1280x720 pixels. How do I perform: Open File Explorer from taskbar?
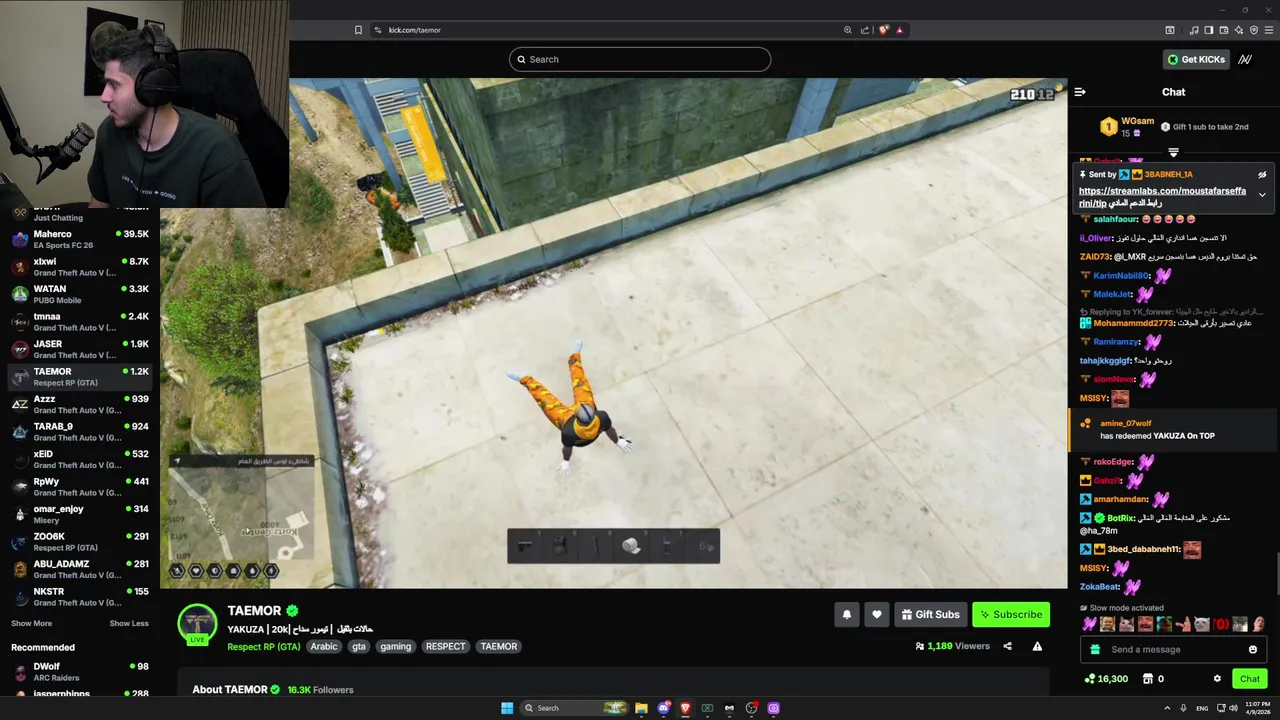pos(641,708)
